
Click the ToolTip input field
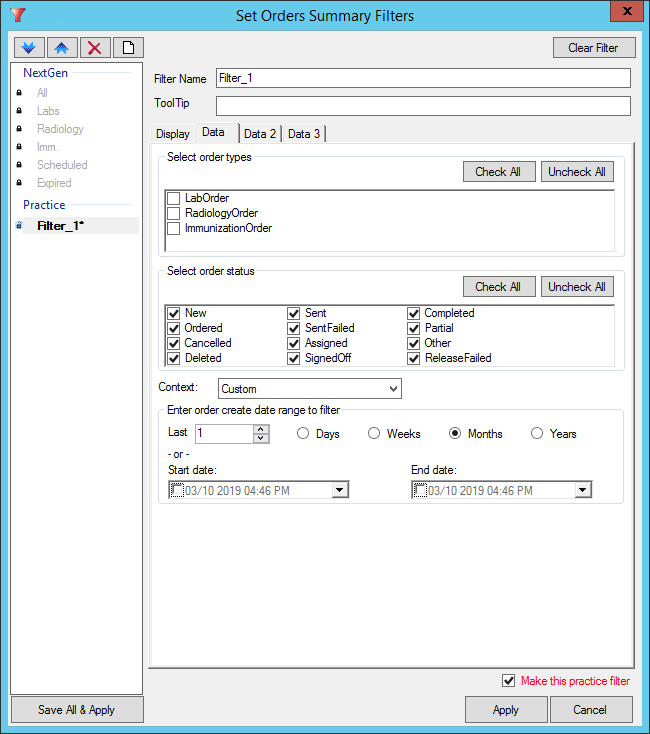tap(424, 106)
